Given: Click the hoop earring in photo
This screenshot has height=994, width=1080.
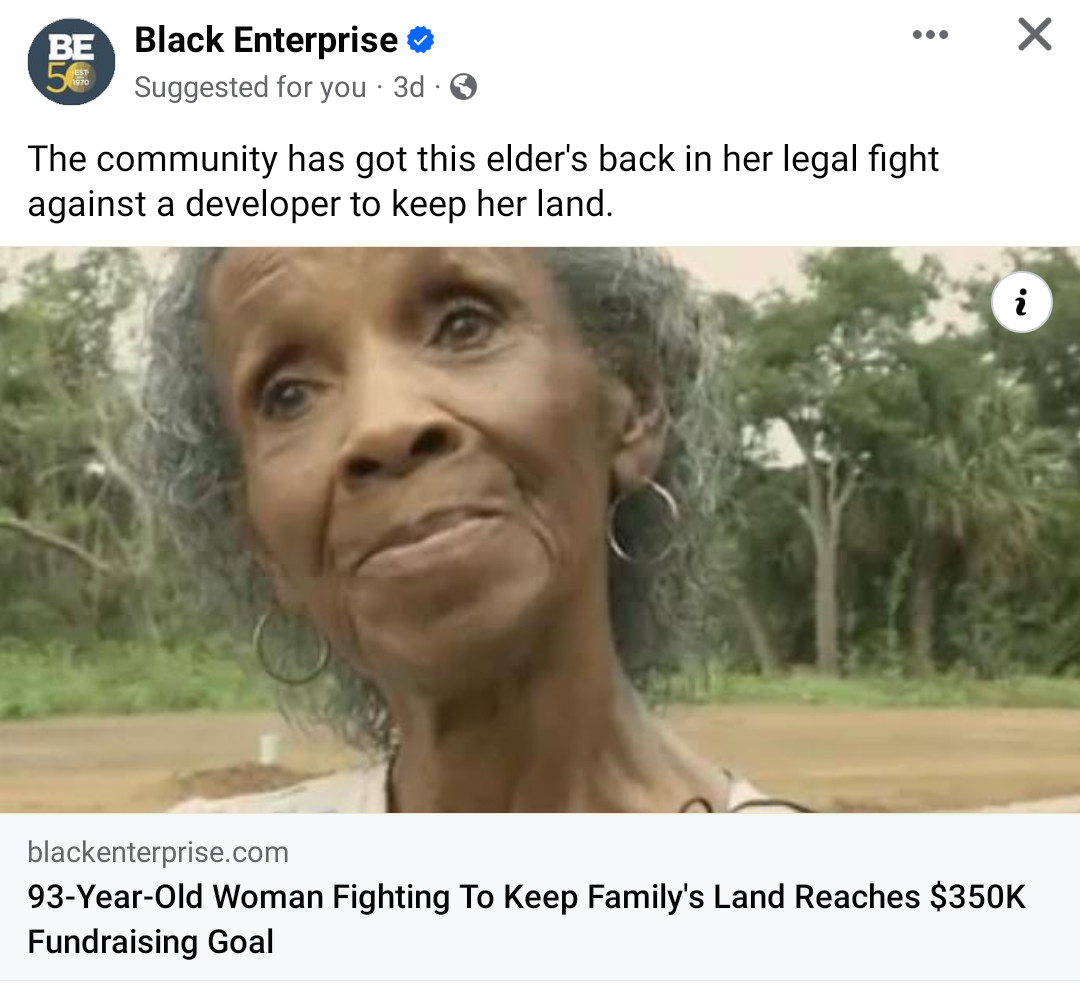Looking at the screenshot, I should (643, 521).
